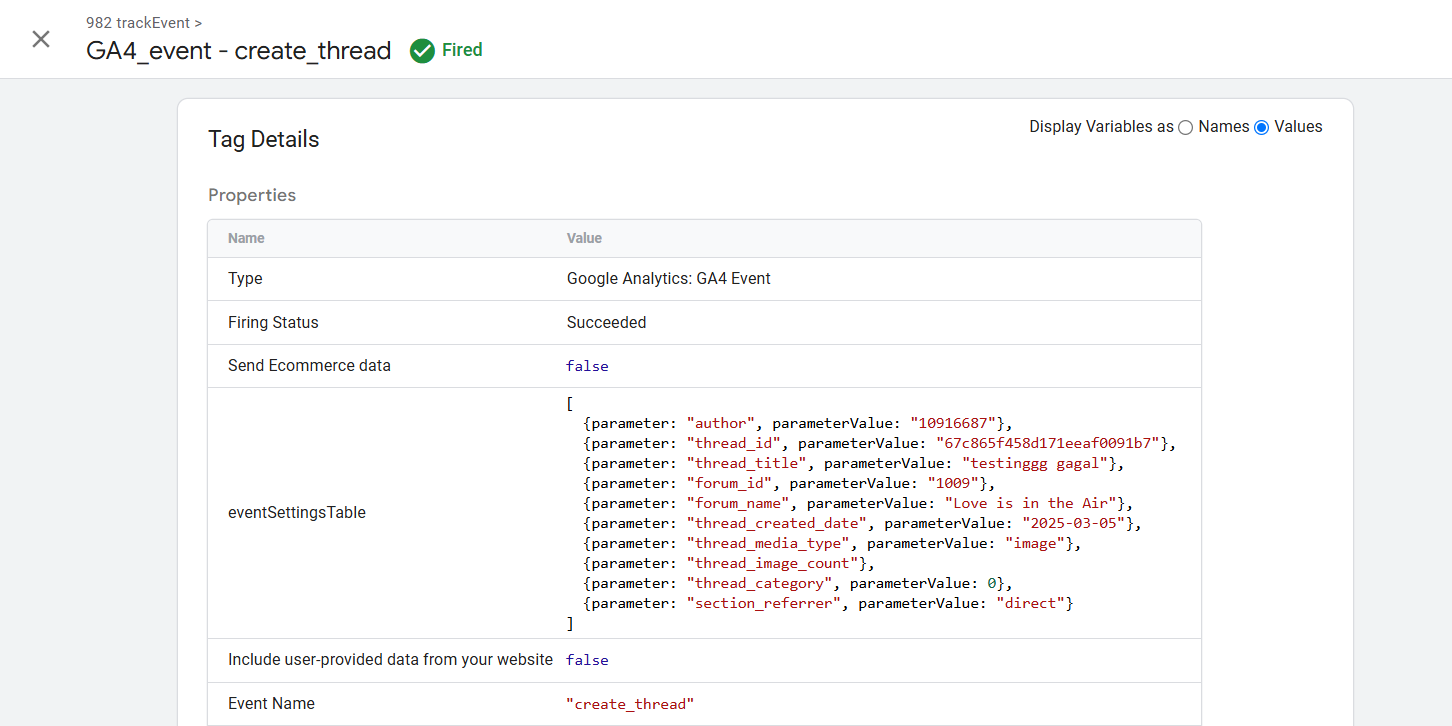The height and width of the screenshot is (726, 1452).
Task: Click Send Ecommerce data label
Action: 309,365
